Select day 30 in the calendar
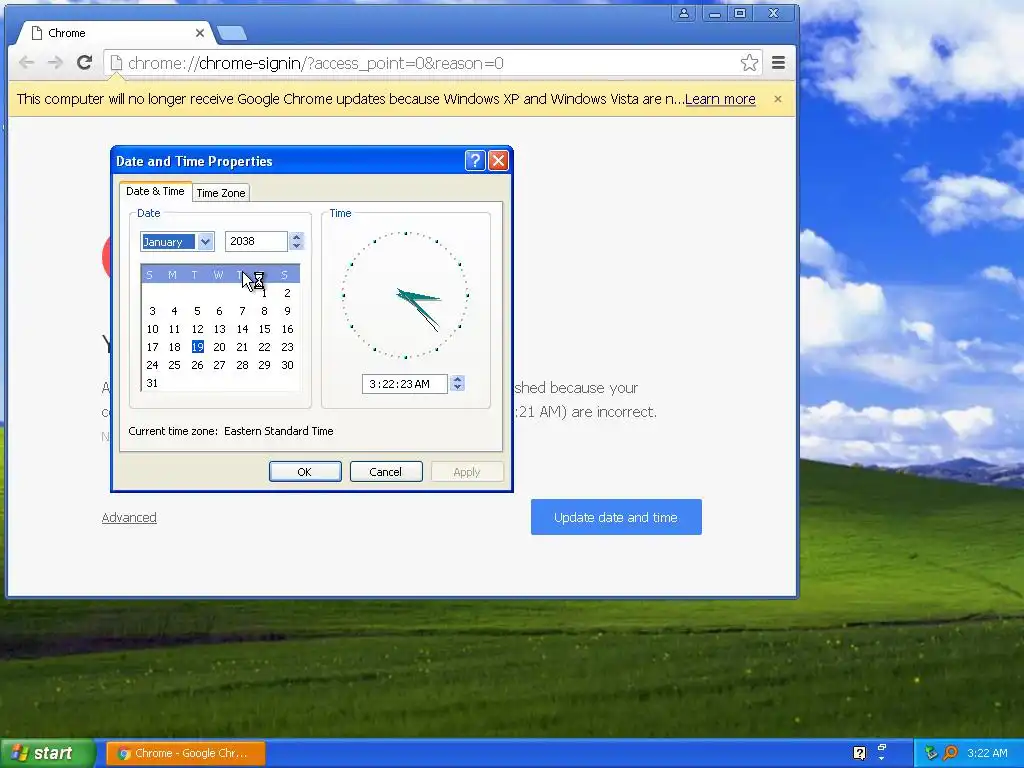 (287, 365)
